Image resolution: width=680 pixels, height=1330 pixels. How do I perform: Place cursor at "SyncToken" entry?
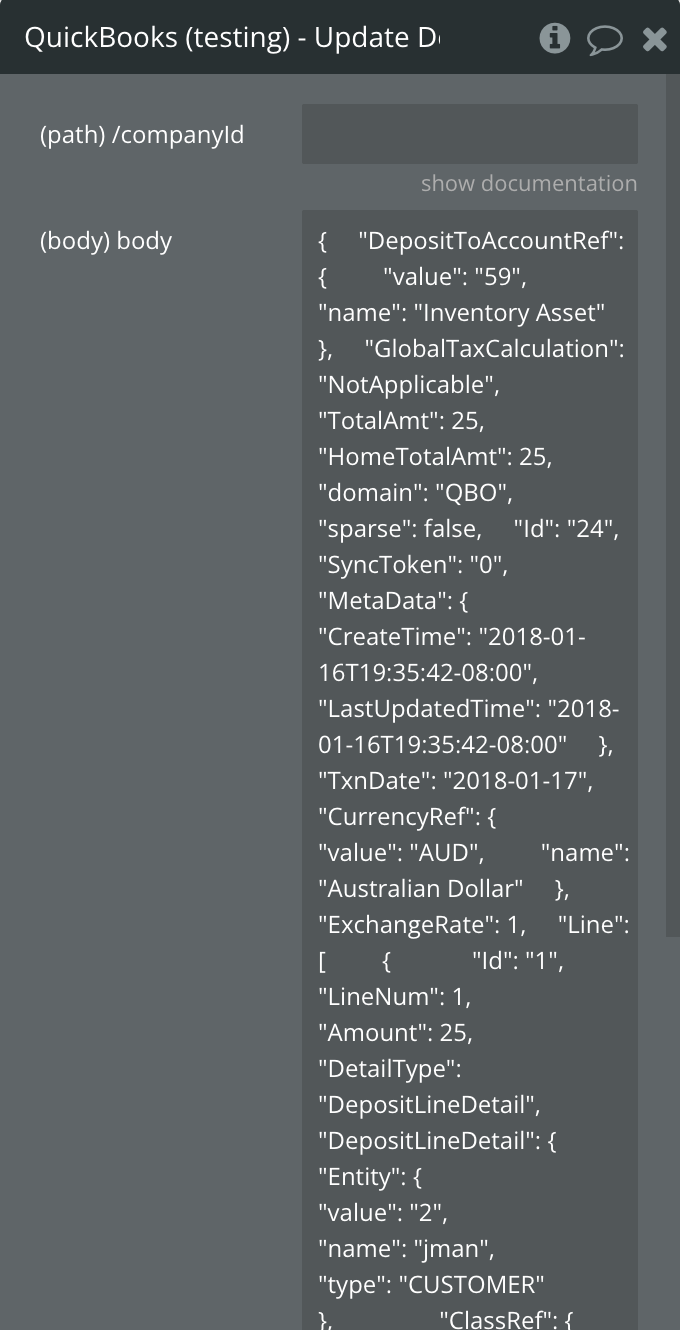point(412,565)
